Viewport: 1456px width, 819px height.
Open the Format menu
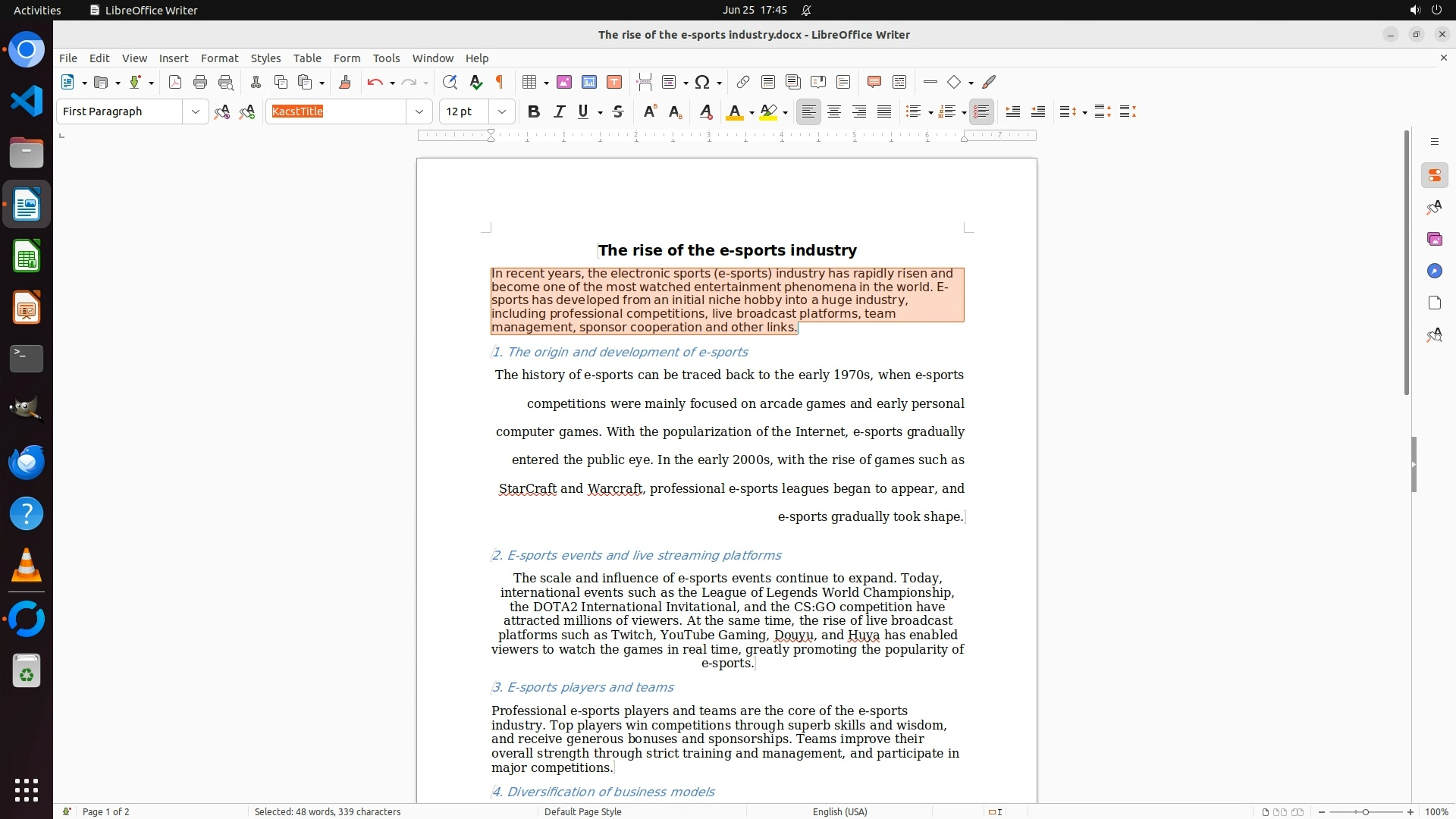219,58
